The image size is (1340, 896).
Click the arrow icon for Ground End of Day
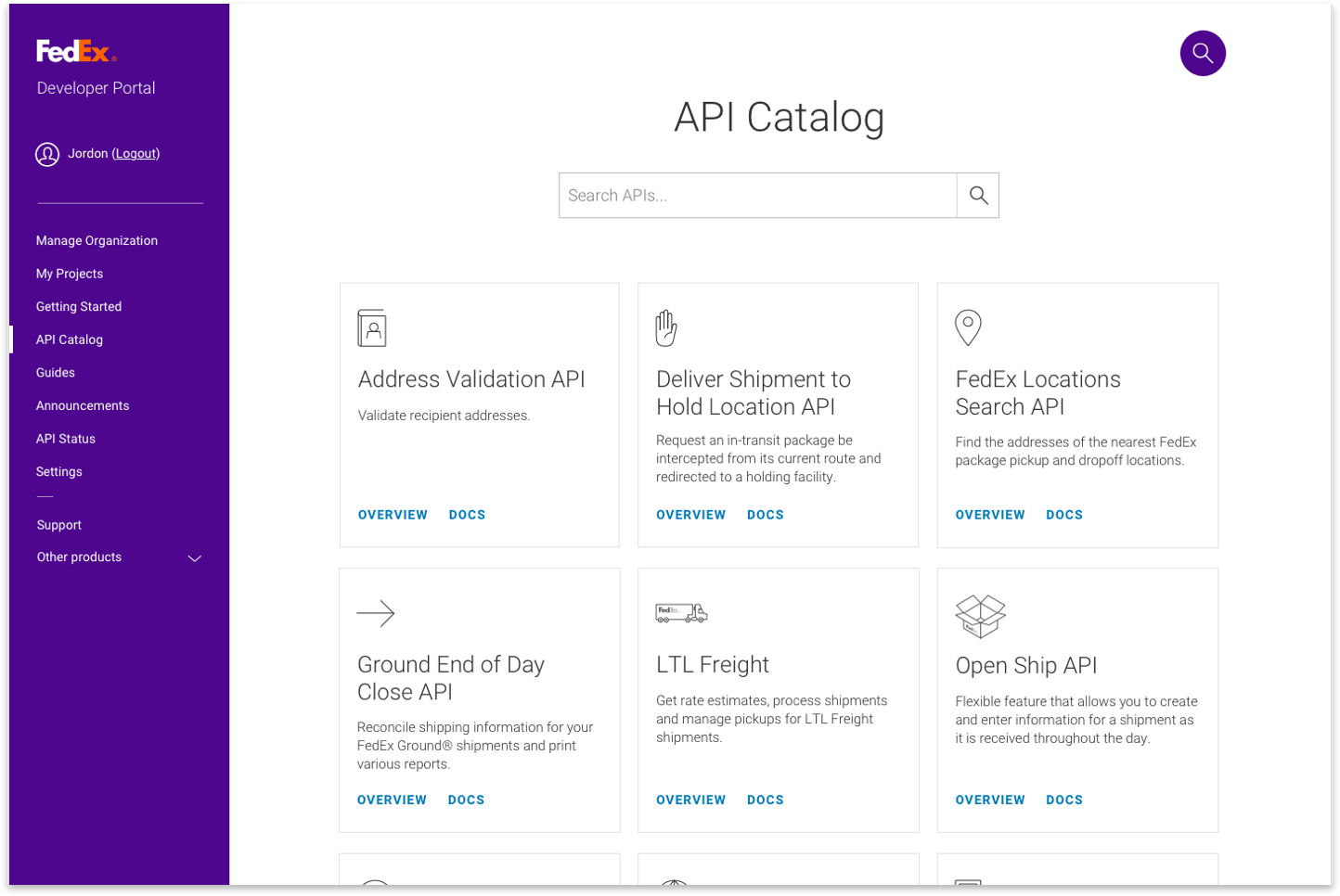point(376,613)
